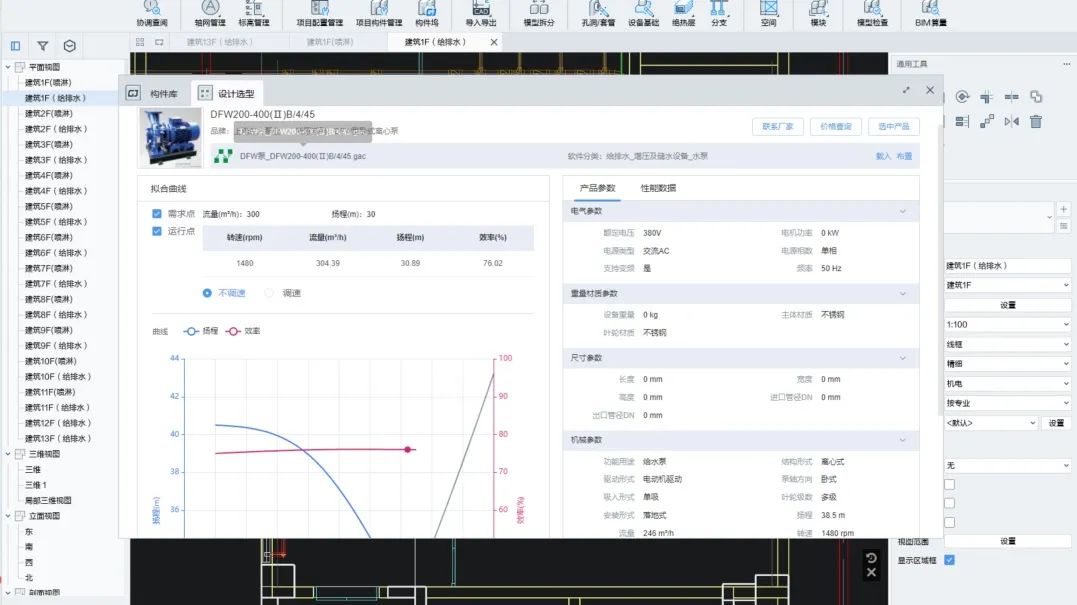
Task: Collapse the 尺寸参数 section
Action: click(x=903, y=358)
